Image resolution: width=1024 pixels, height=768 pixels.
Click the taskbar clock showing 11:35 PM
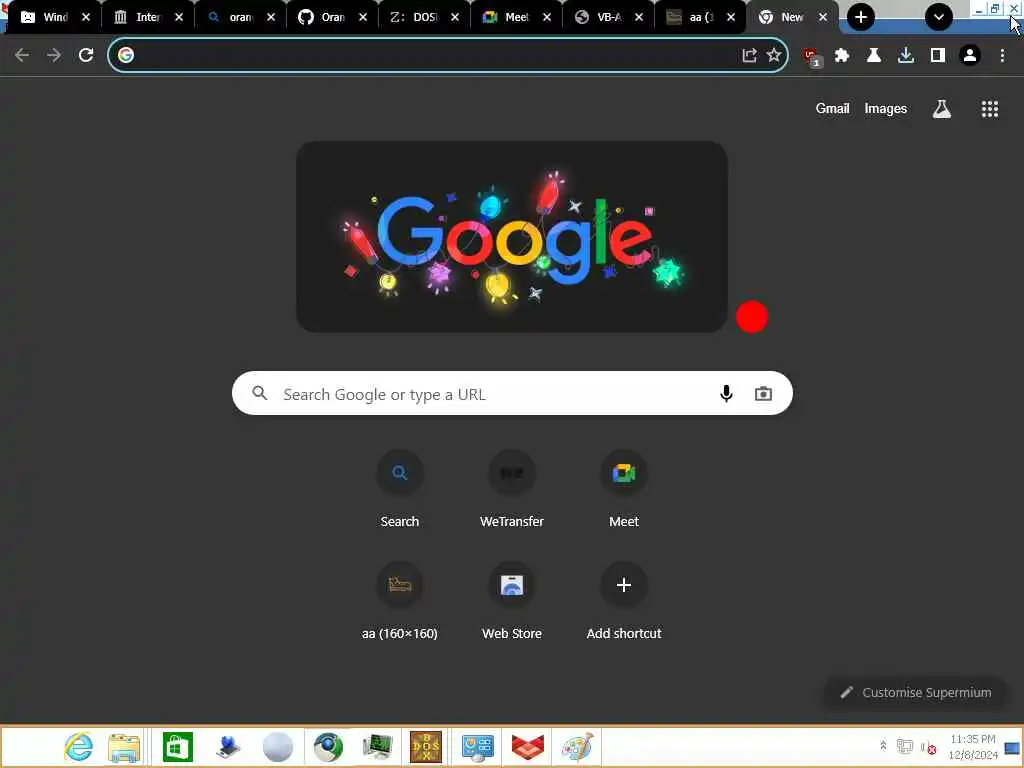point(972,746)
